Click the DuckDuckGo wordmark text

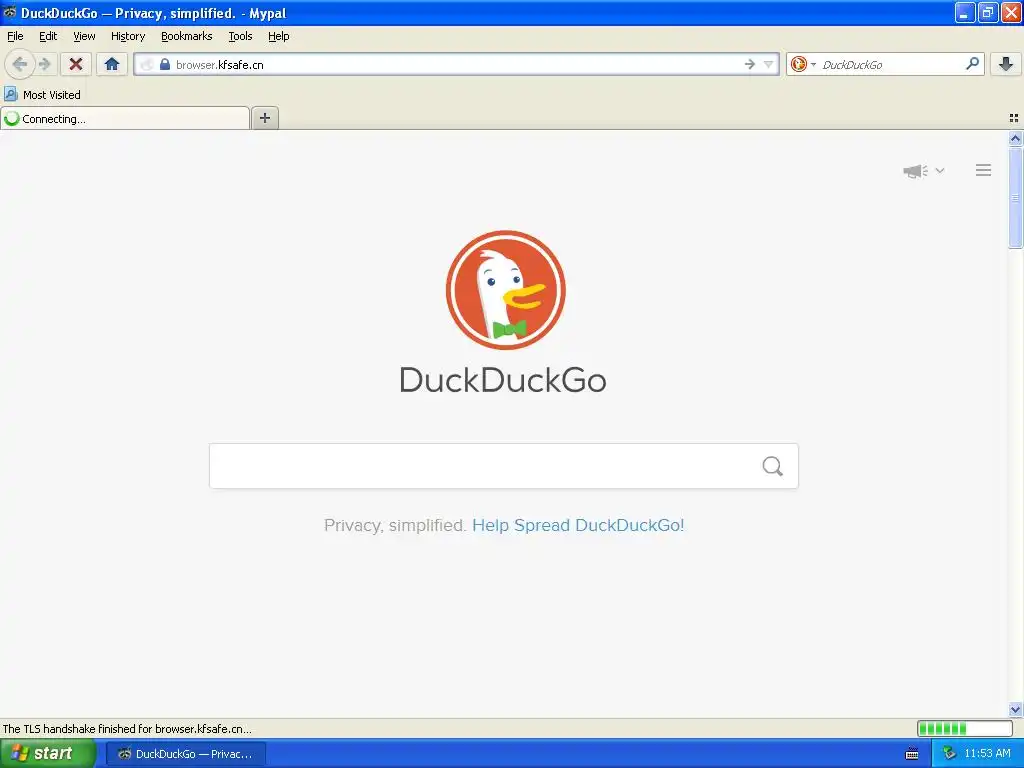pos(503,380)
